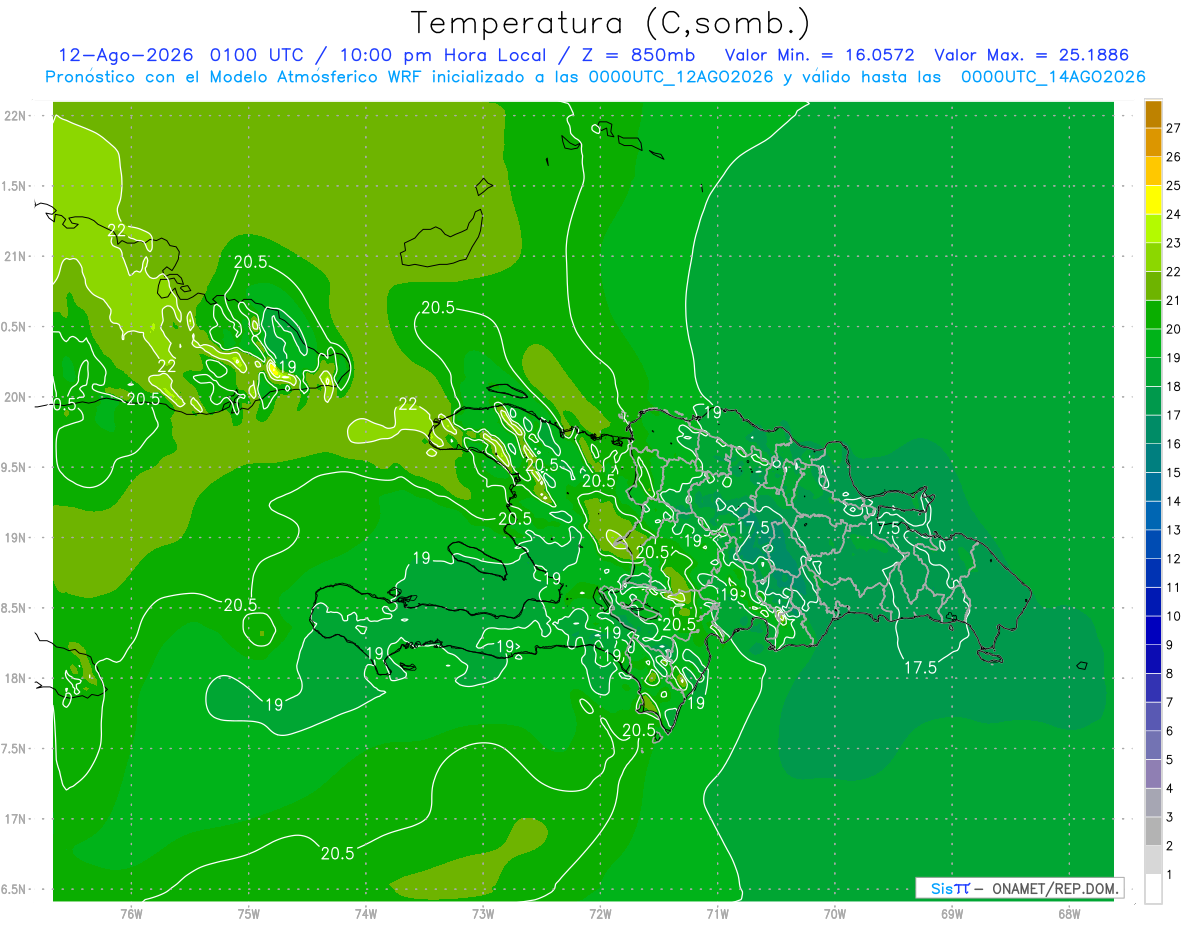Click the "22N" latitude axis label
This screenshot has height=927, width=1200.
[x=15, y=116]
